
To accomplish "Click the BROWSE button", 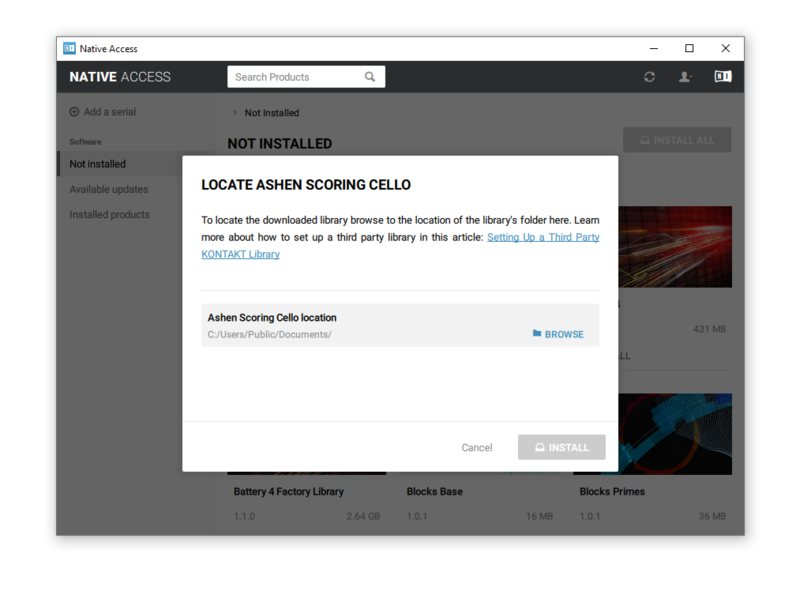I will [x=558, y=334].
